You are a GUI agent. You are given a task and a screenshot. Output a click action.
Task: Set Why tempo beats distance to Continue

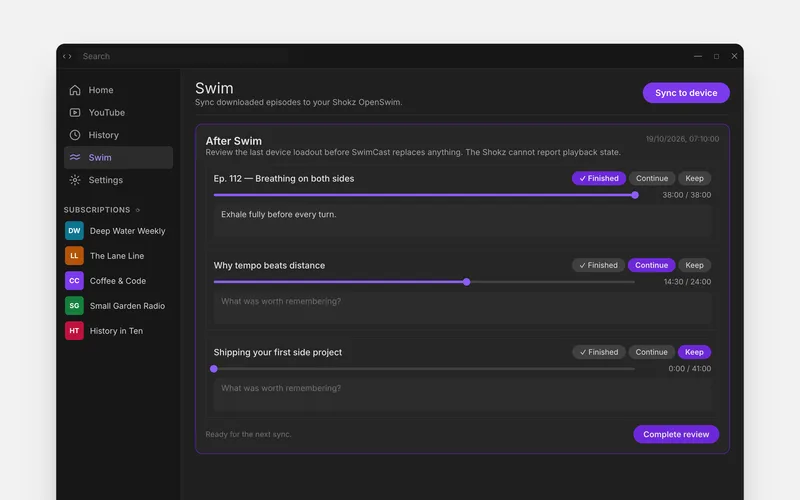point(651,265)
